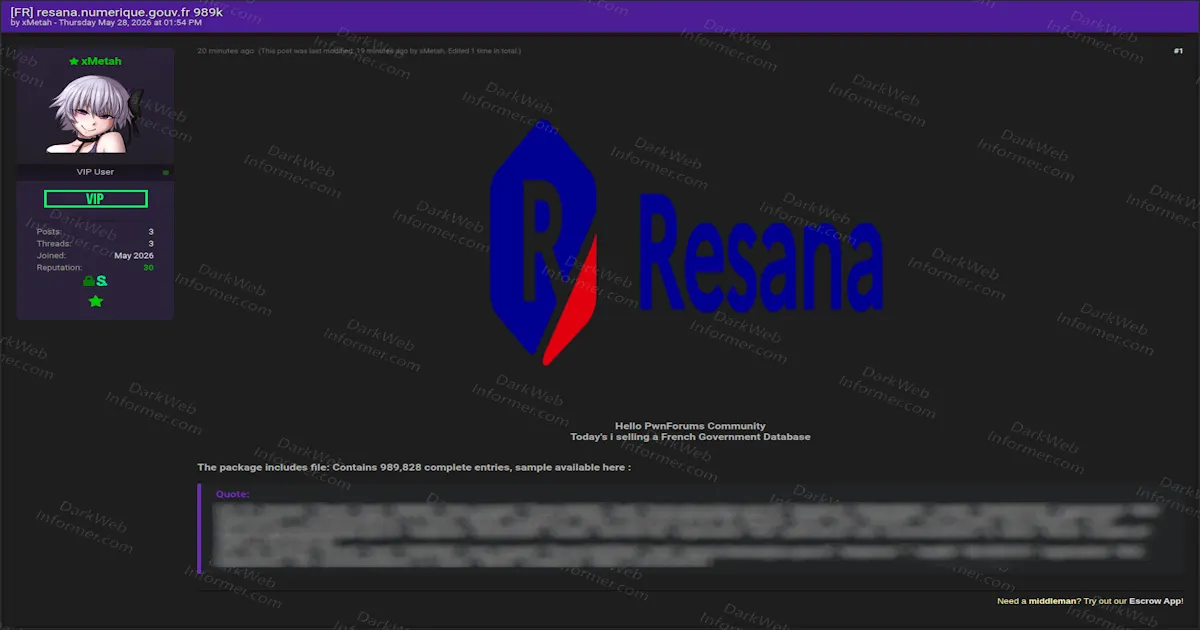
Task: Click the 'Joined:' label in profile
Action: click(51, 255)
